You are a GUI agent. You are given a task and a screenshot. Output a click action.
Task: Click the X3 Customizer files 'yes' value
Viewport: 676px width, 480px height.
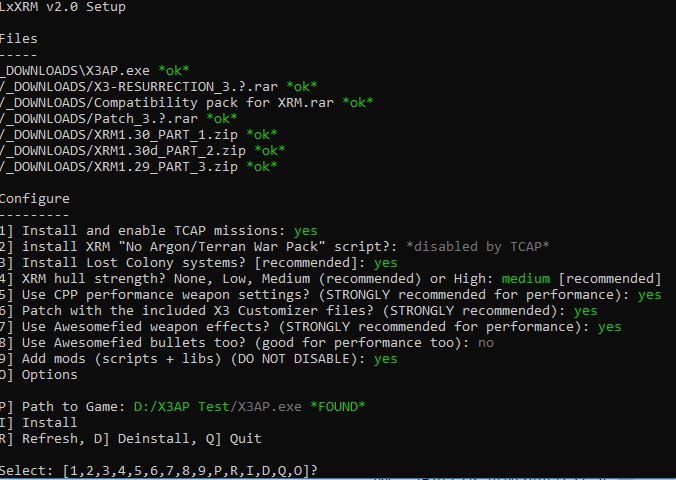click(x=585, y=311)
